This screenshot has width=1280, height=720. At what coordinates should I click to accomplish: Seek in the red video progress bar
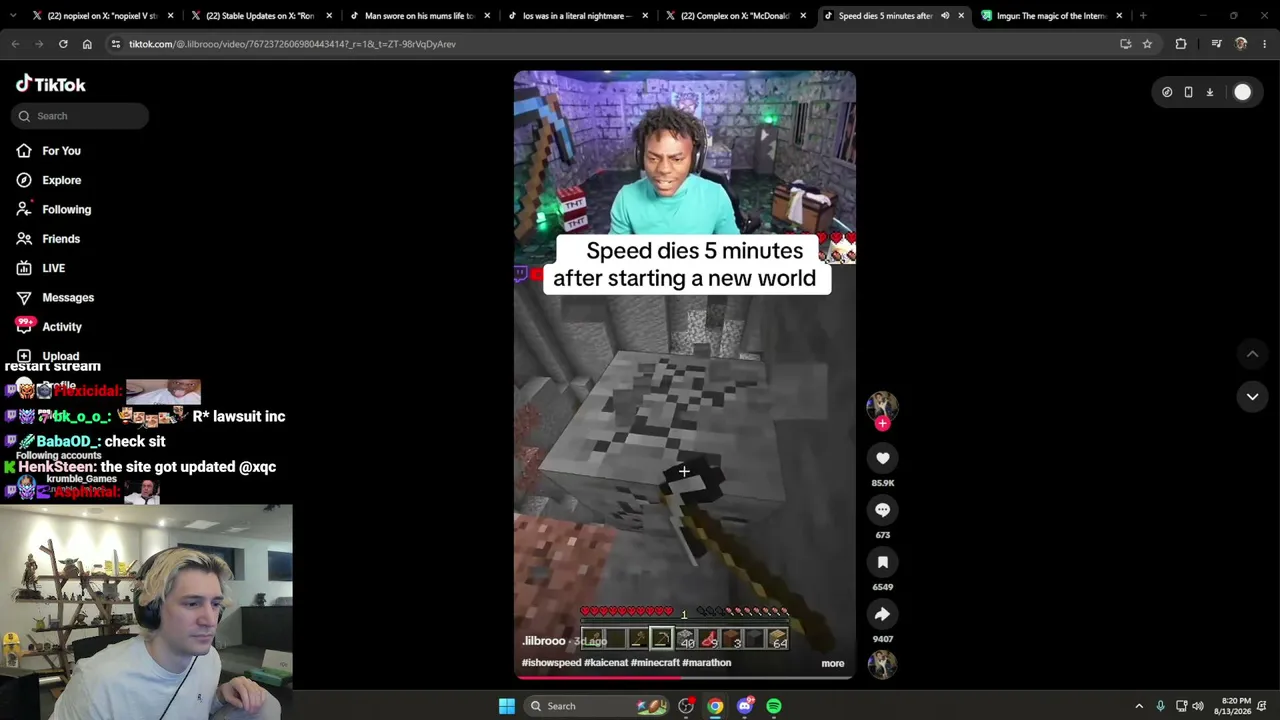pyautogui.click(x=684, y=677)
